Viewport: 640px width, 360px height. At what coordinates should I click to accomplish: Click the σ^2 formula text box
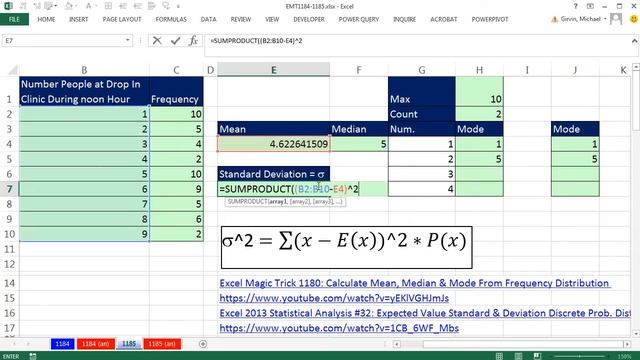pos(347,247)
